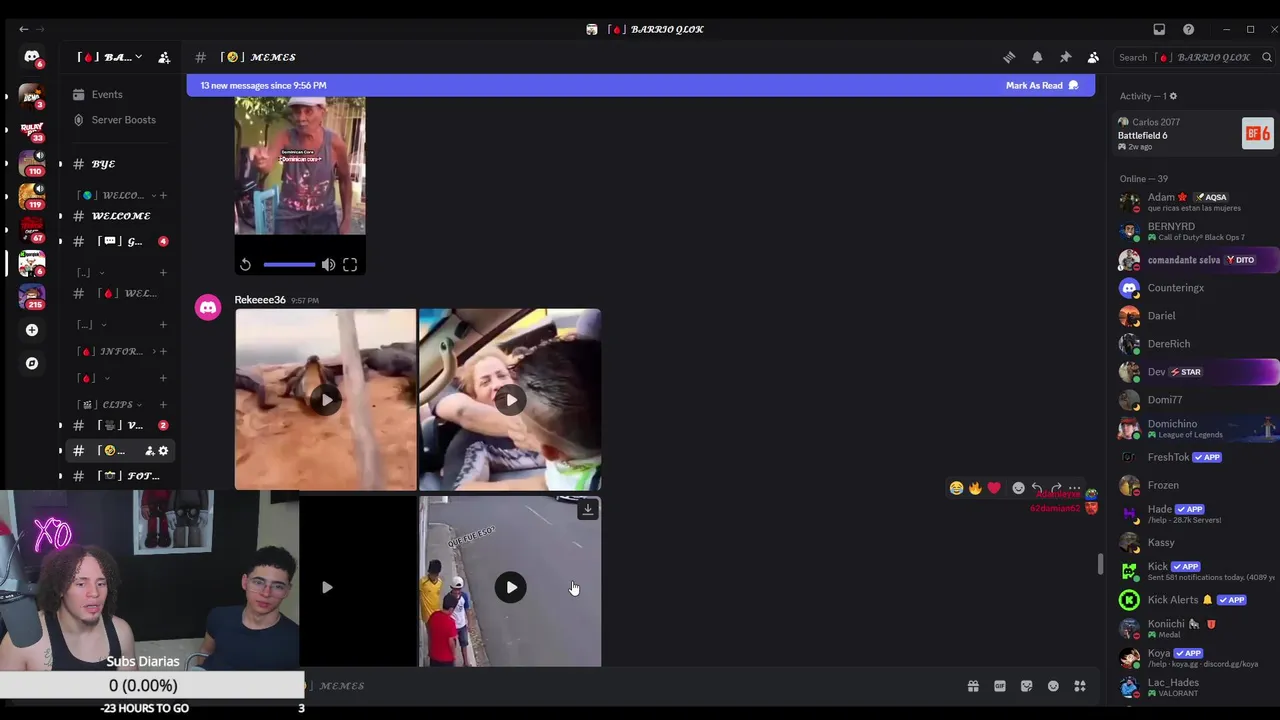Open the sticker picker icon
Viewport: 1280px width, 720px height.
coord(1026,686)
